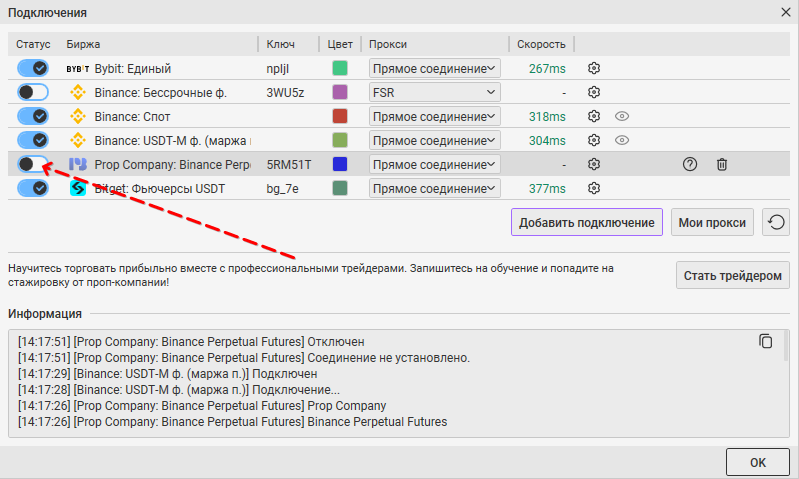Viewport: 799px width, 479px height.
Task: Click the Цвет column header
Action: (340, 44)
